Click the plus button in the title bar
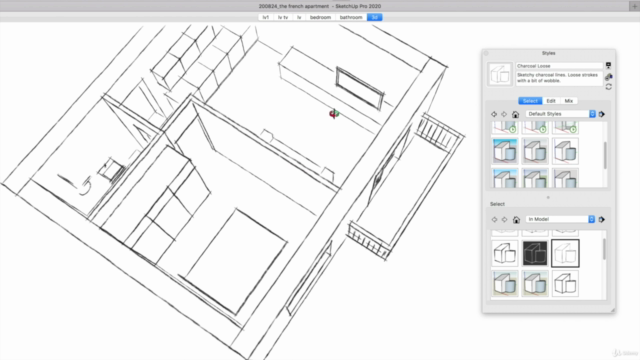The height and width of the screenshot is (360, 640). pyautogui.click(x=634, y=6)
